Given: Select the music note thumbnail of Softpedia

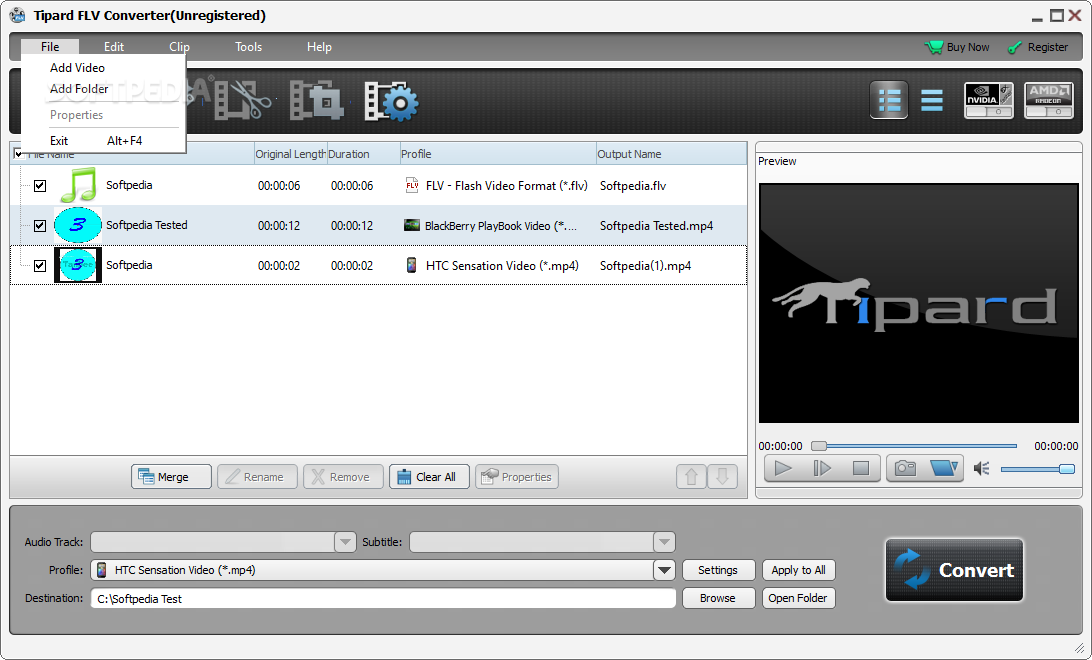Looking at the screenshot, I should click(78, 184).
